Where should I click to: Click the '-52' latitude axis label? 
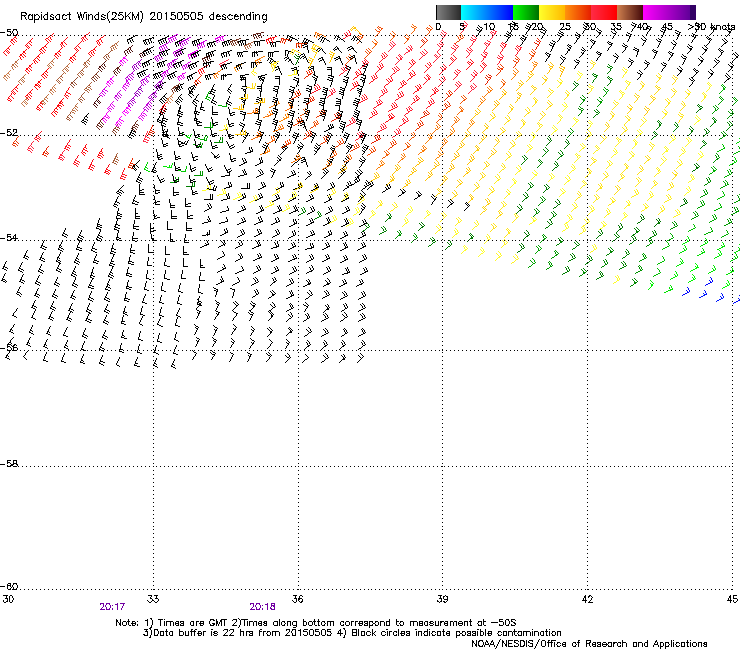point(9,133)
